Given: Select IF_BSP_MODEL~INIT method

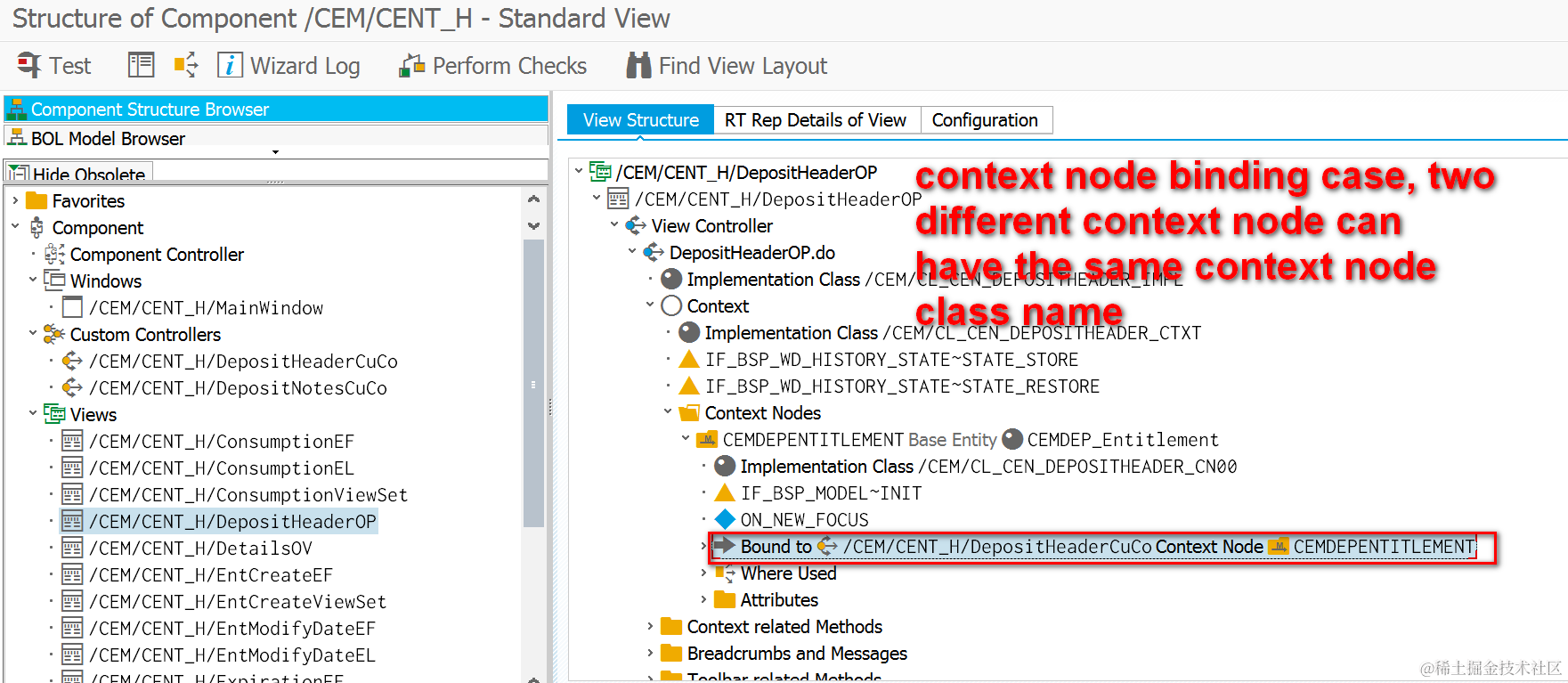Looking at the screenshot, I should point(831,493).
